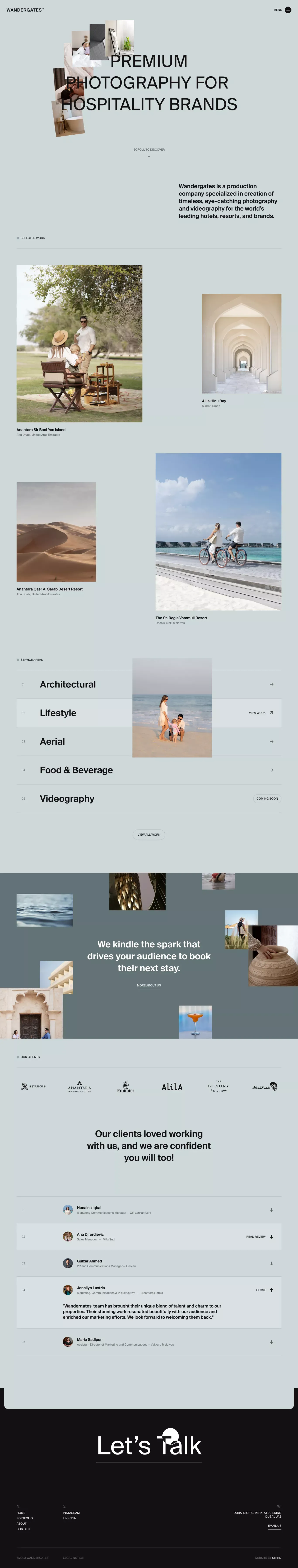The image size is (298, 1568).
Task: Click the Coming Soon badge
Action: pos(267,799)
